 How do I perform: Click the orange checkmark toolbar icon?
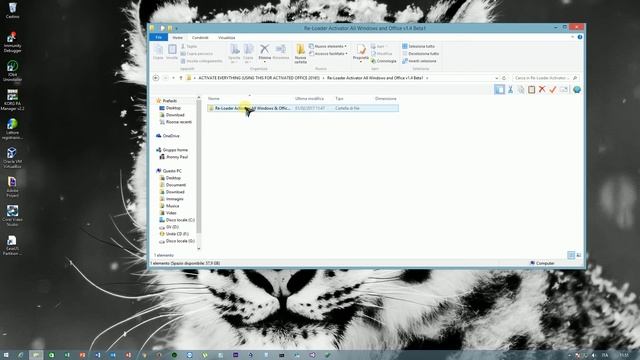coord(553,90)
